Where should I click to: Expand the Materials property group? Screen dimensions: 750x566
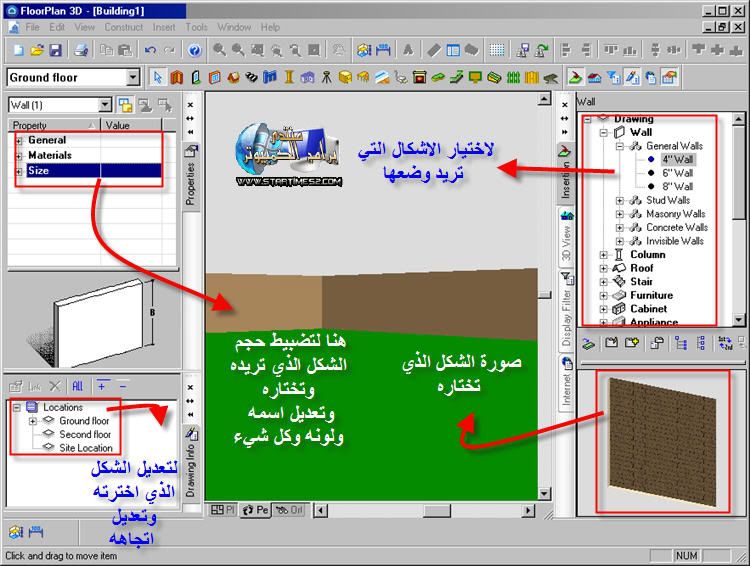[x=20, y=156]
